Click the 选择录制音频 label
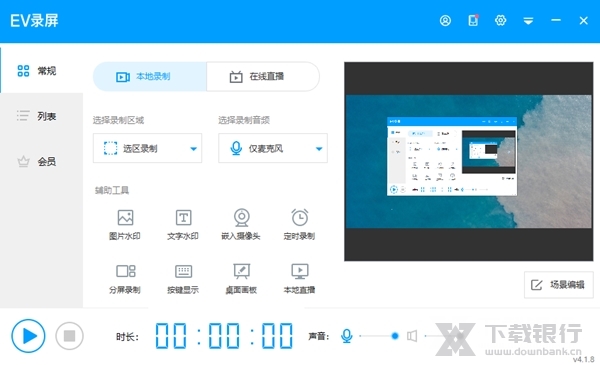The width and height of the screenshot is (600, 365). pos(244,120)
